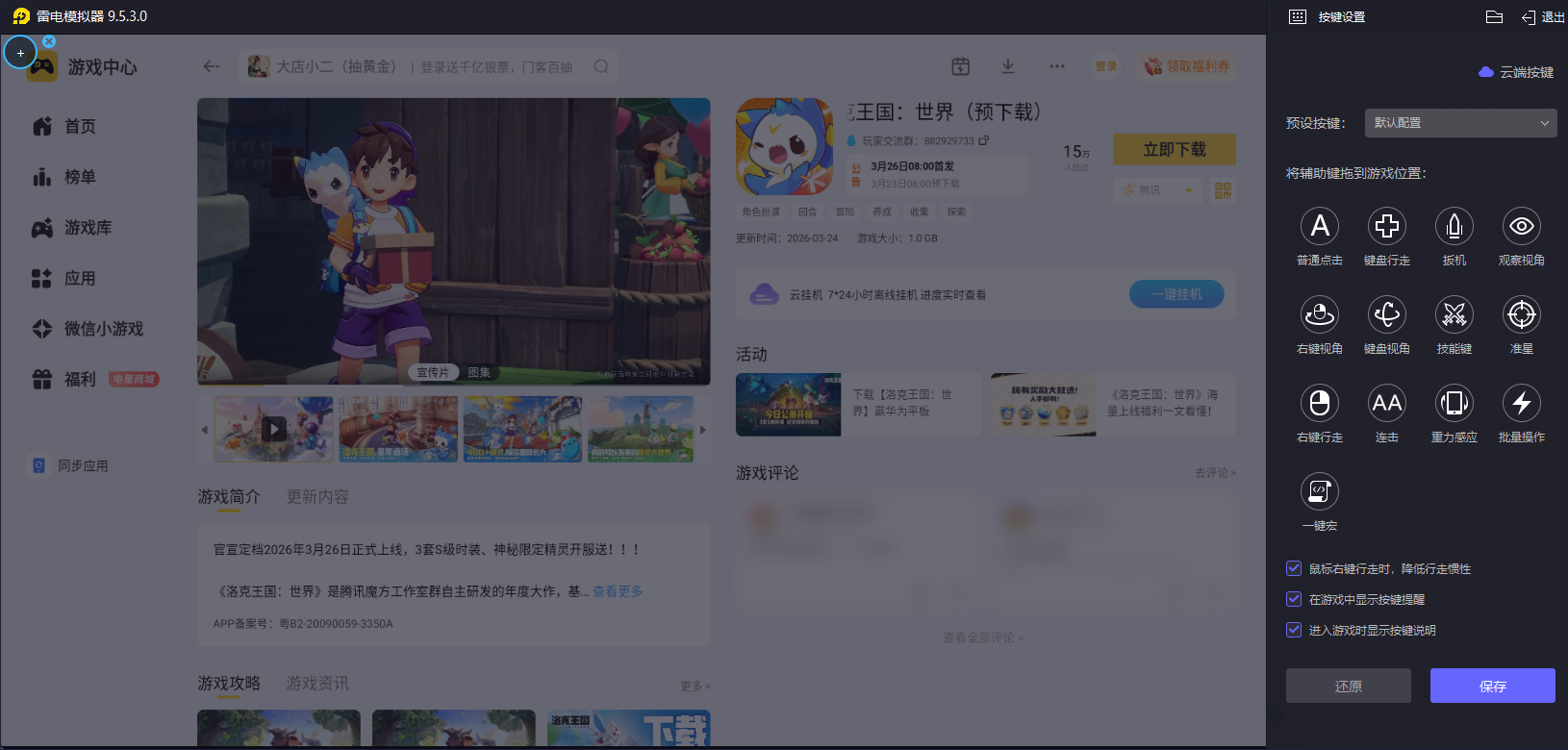Choose the 准星 crosshair icon
The height and width of the screenshot is (750, 1568).
[x=1522, y=314]
